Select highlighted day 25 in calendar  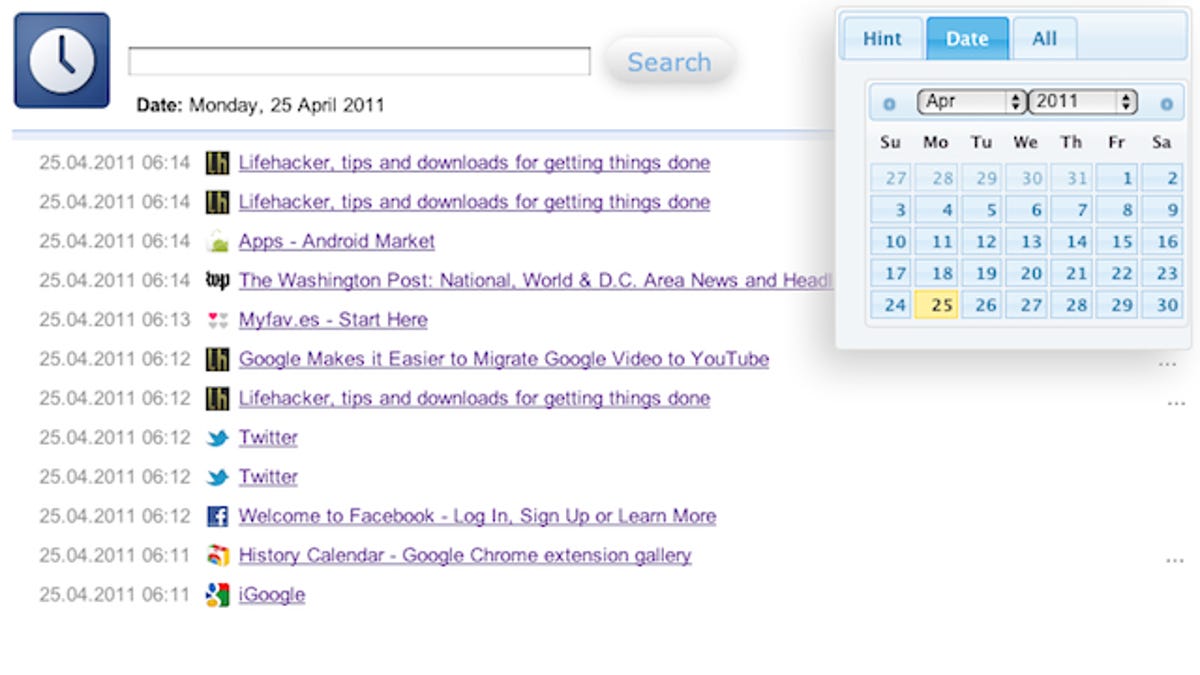[x=937, y=305]
